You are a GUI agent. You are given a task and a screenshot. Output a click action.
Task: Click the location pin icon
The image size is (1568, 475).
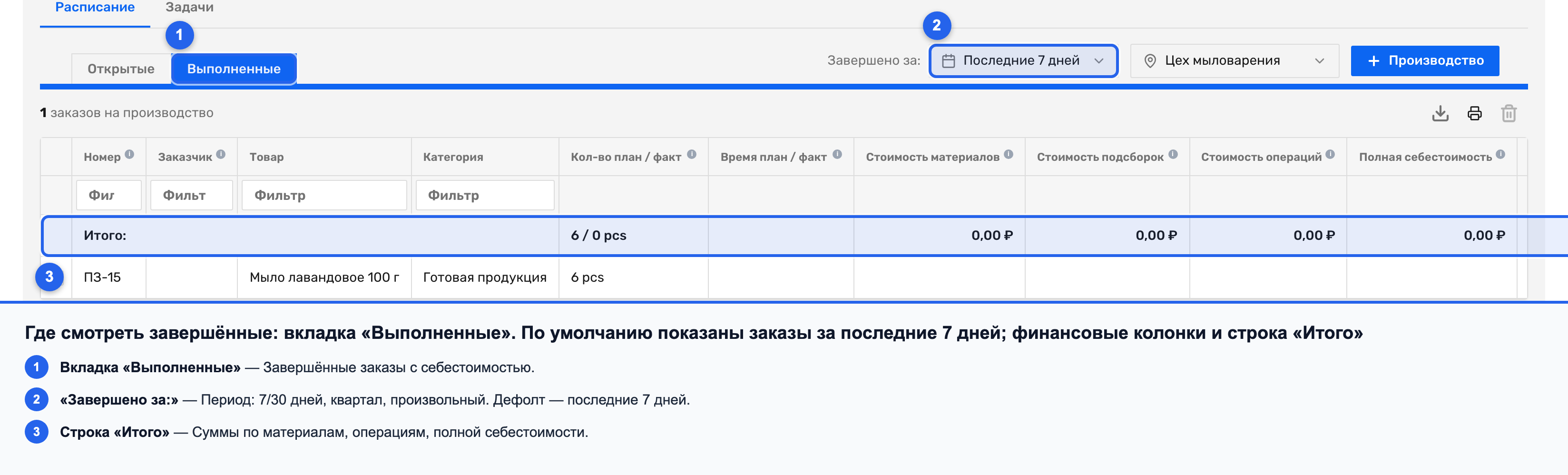click(x=1150, y=61)
